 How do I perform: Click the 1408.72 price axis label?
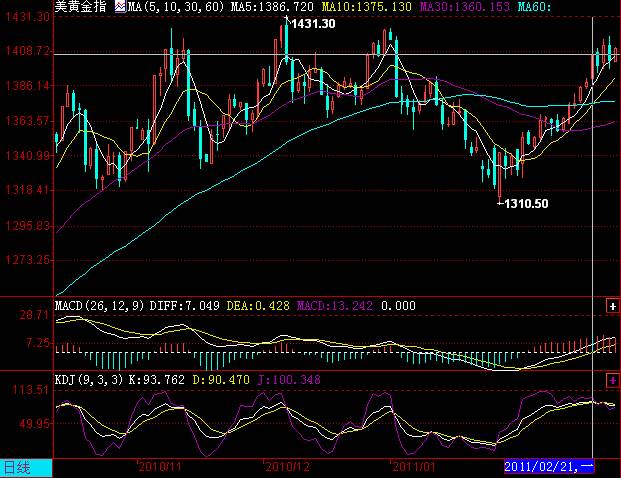click(x=28, y=51)
